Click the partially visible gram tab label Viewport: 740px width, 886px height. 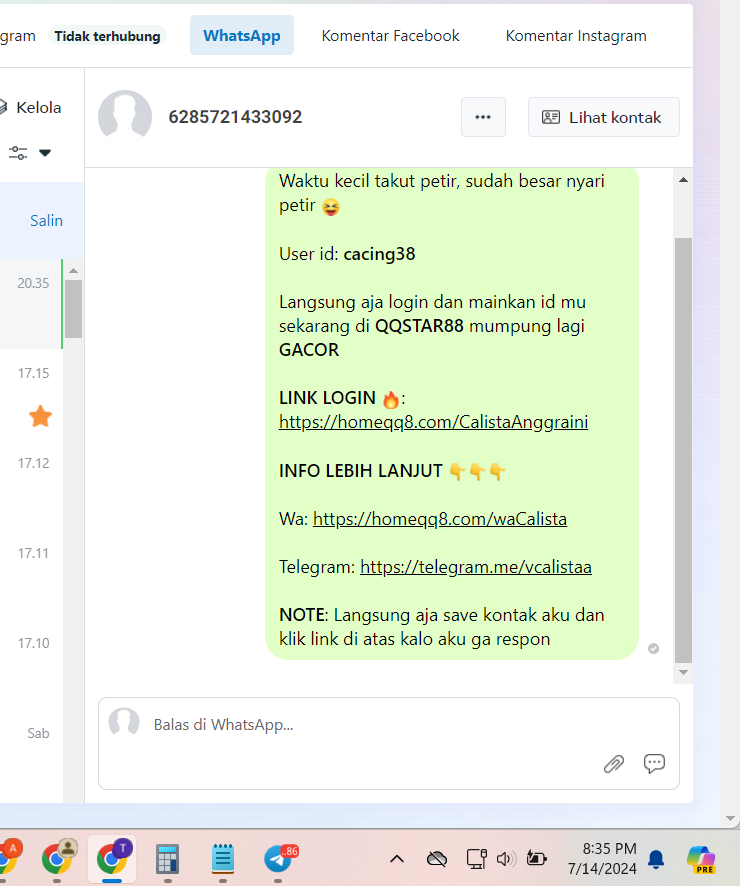18,36
